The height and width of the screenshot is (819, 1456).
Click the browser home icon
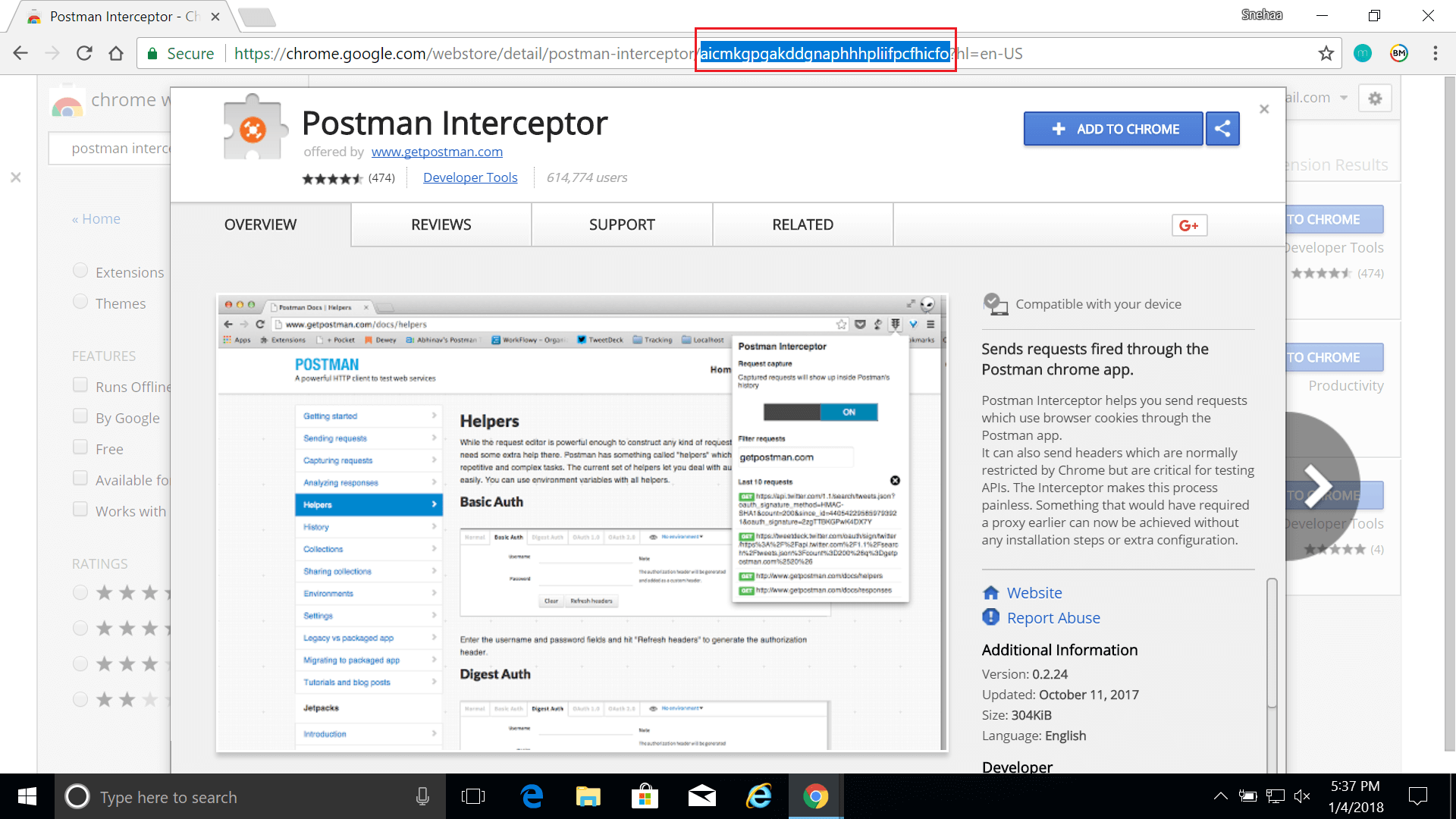(x=116, y=53)
